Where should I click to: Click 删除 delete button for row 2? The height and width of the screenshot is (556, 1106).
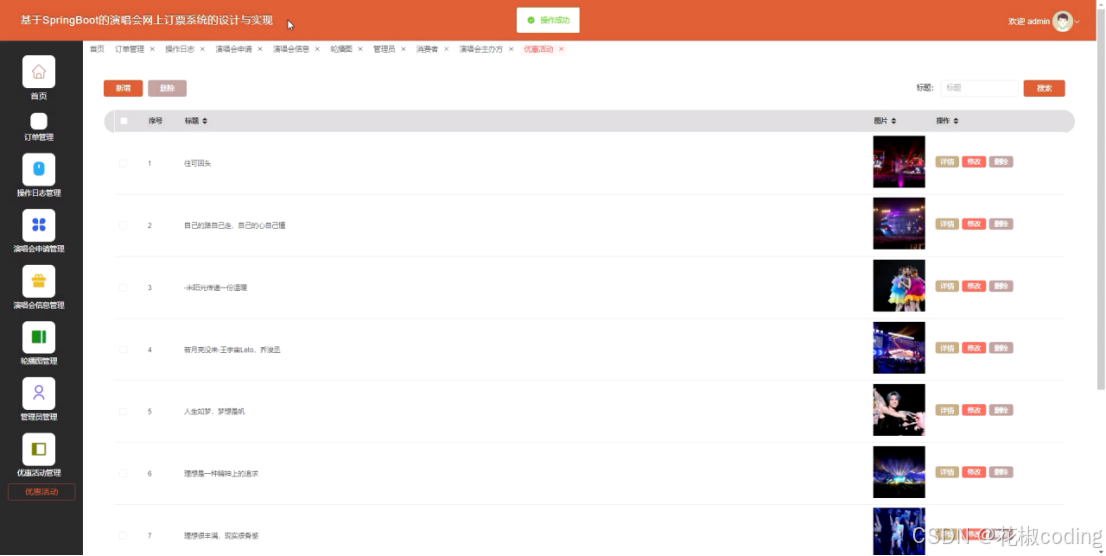[1001, 224]
